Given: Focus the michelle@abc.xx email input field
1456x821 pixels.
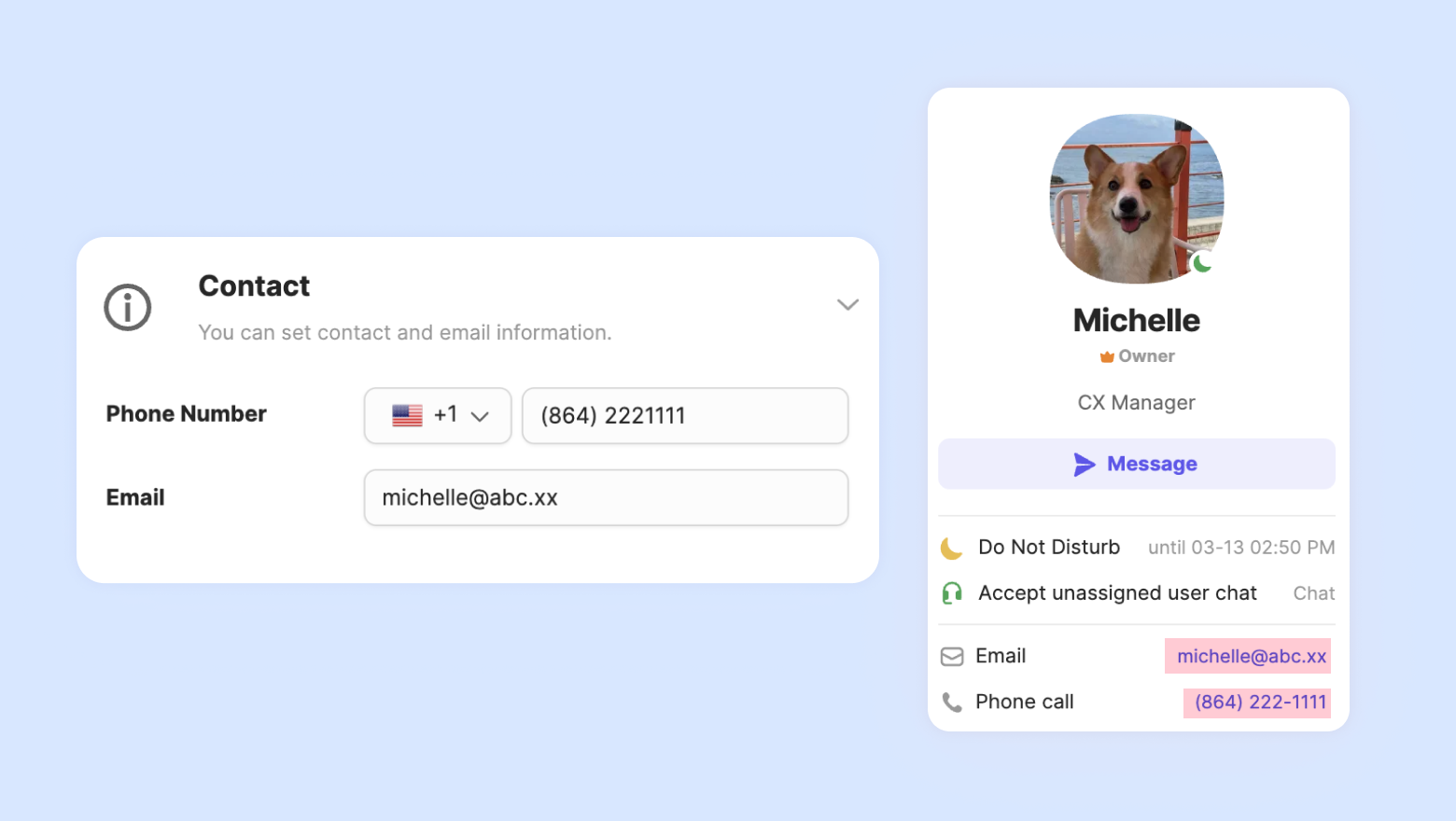Looking at the screenshot, I should click(x=606, y=497).
